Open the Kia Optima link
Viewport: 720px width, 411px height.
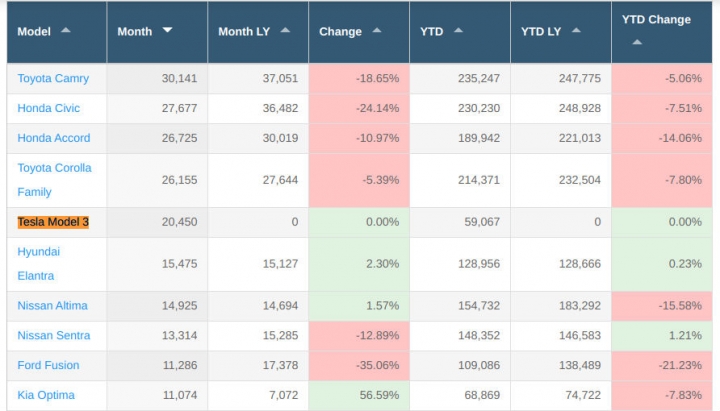46,395
